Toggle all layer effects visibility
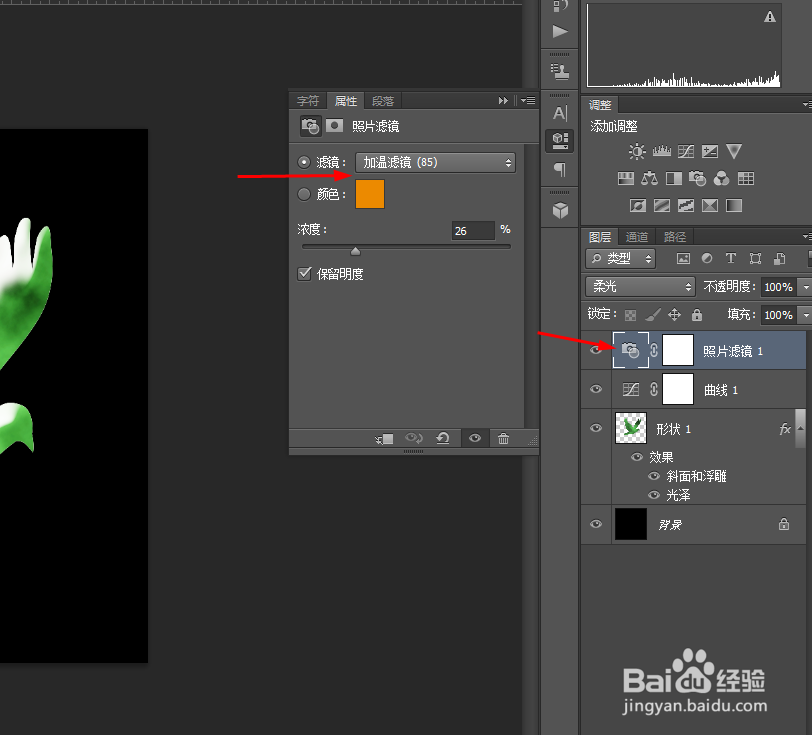Screen dimensions: 812x735 coord(636,457)
